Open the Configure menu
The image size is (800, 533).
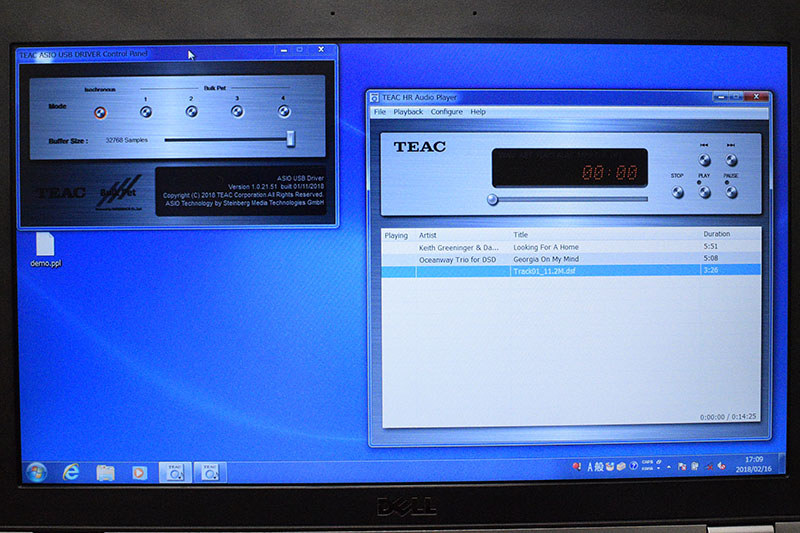(x=446, y=112)
